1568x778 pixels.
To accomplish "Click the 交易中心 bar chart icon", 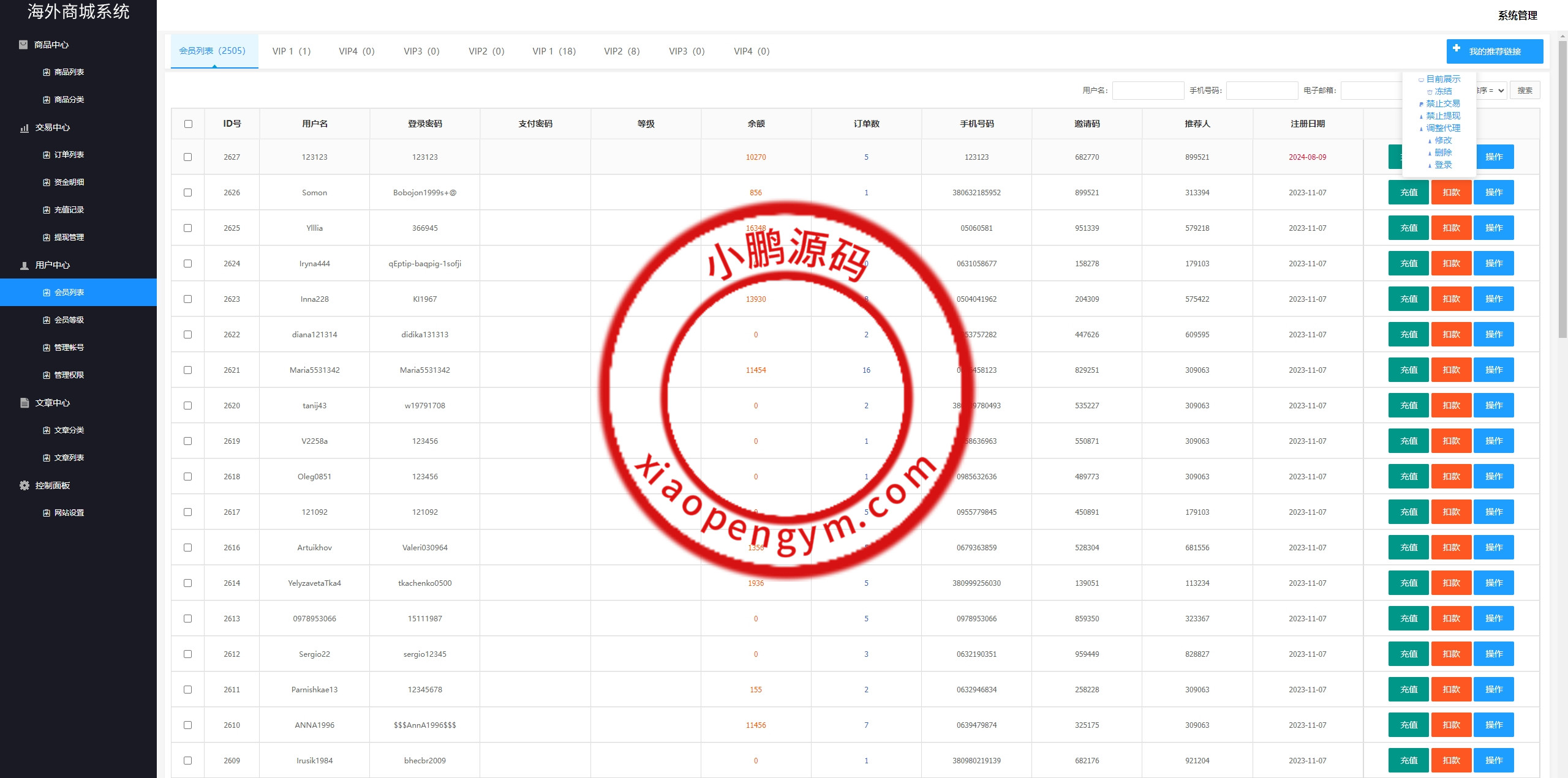I will coord(24,128).
